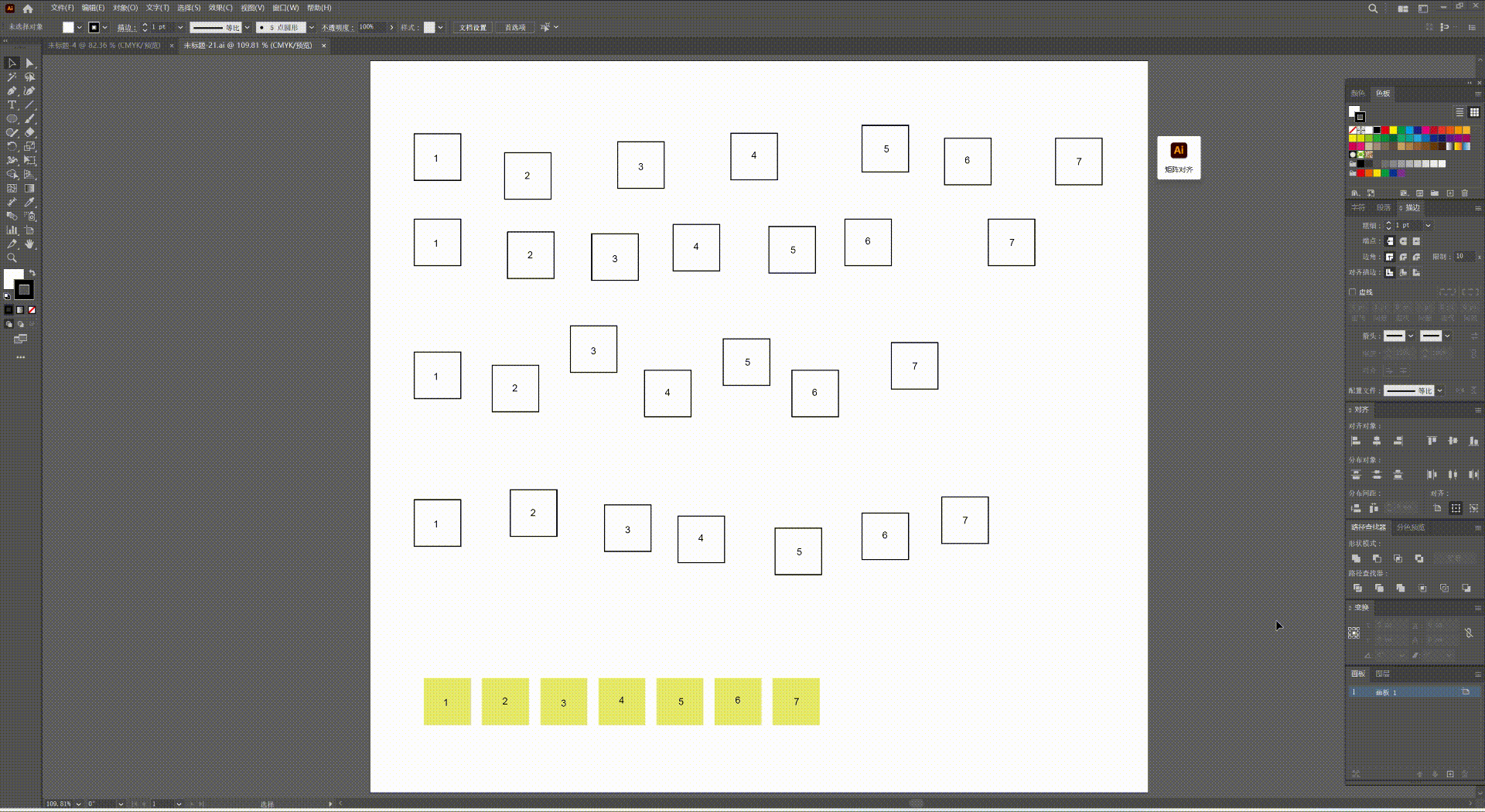Open variable width profile 等比 dropdown

point(247,28)
